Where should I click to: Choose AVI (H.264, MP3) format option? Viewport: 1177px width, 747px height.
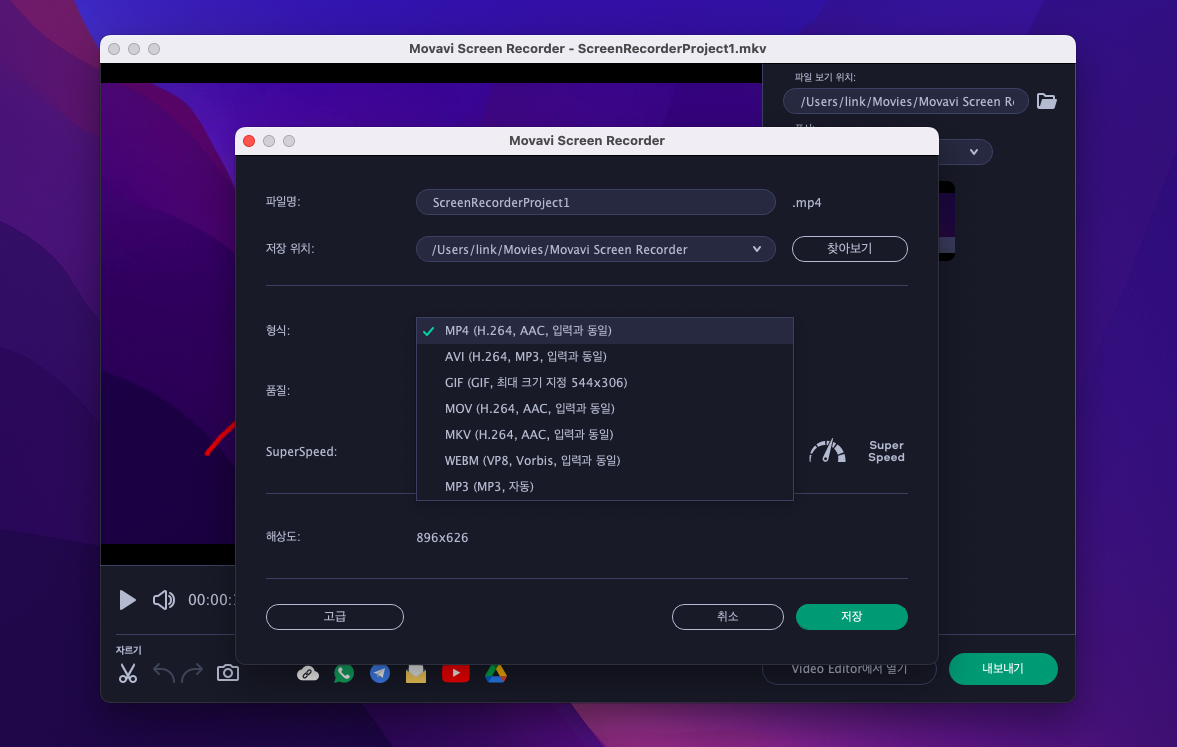604,357
